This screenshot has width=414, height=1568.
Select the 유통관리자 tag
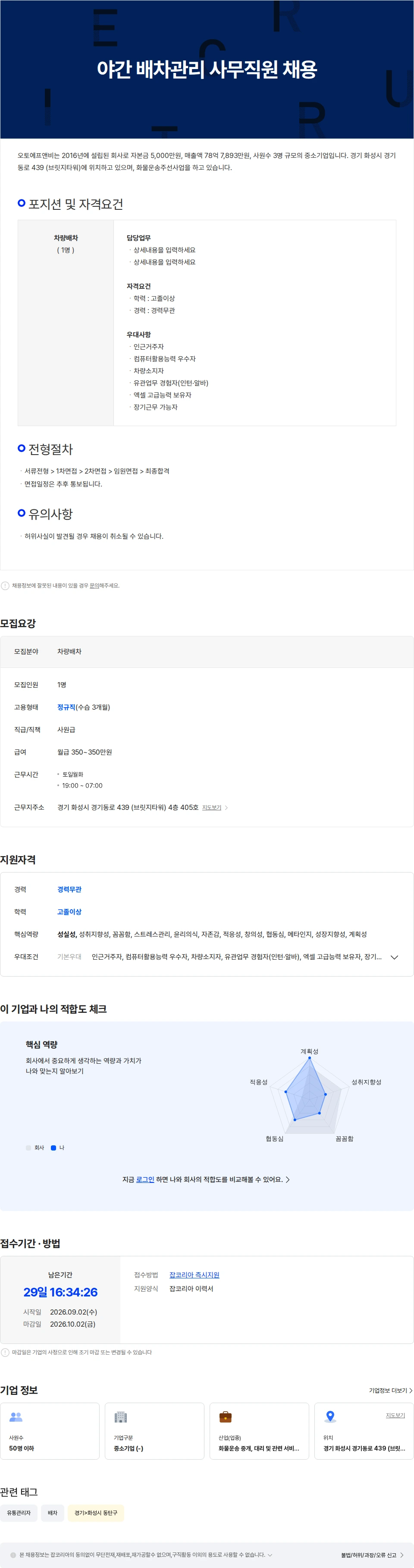point(19,1513)
